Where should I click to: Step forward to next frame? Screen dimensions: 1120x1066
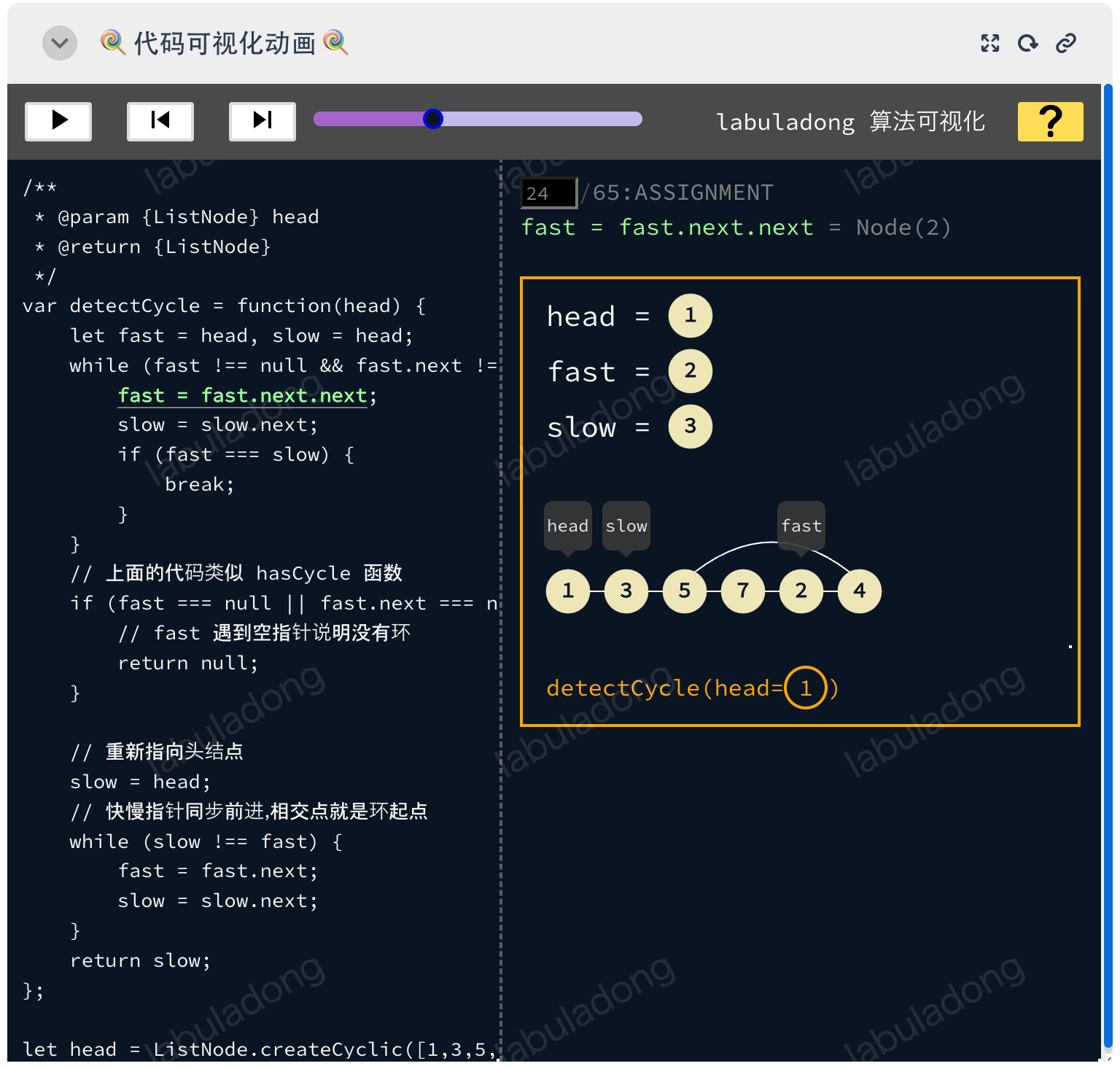click(x=262, y=120)
